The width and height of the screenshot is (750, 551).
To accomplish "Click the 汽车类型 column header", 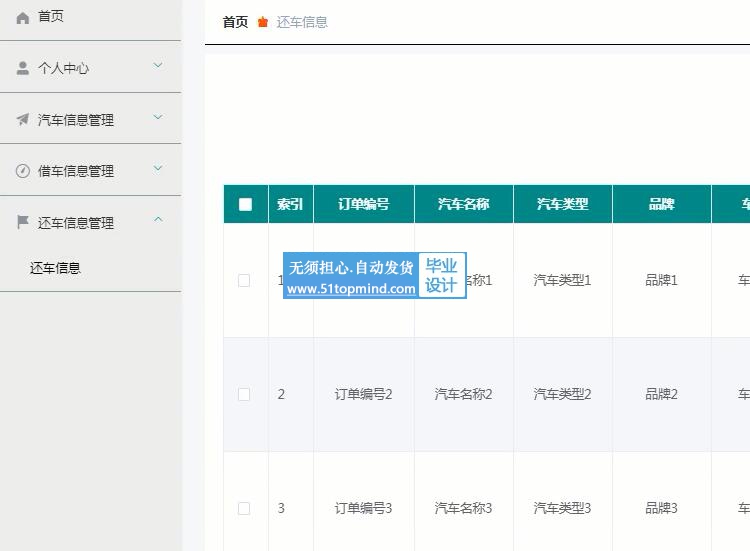I will tap(562, 204).
